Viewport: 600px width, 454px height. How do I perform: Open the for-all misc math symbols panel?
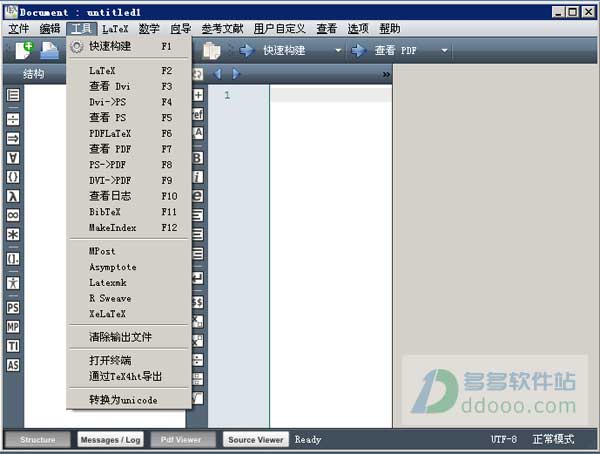(x=13, y=157)
